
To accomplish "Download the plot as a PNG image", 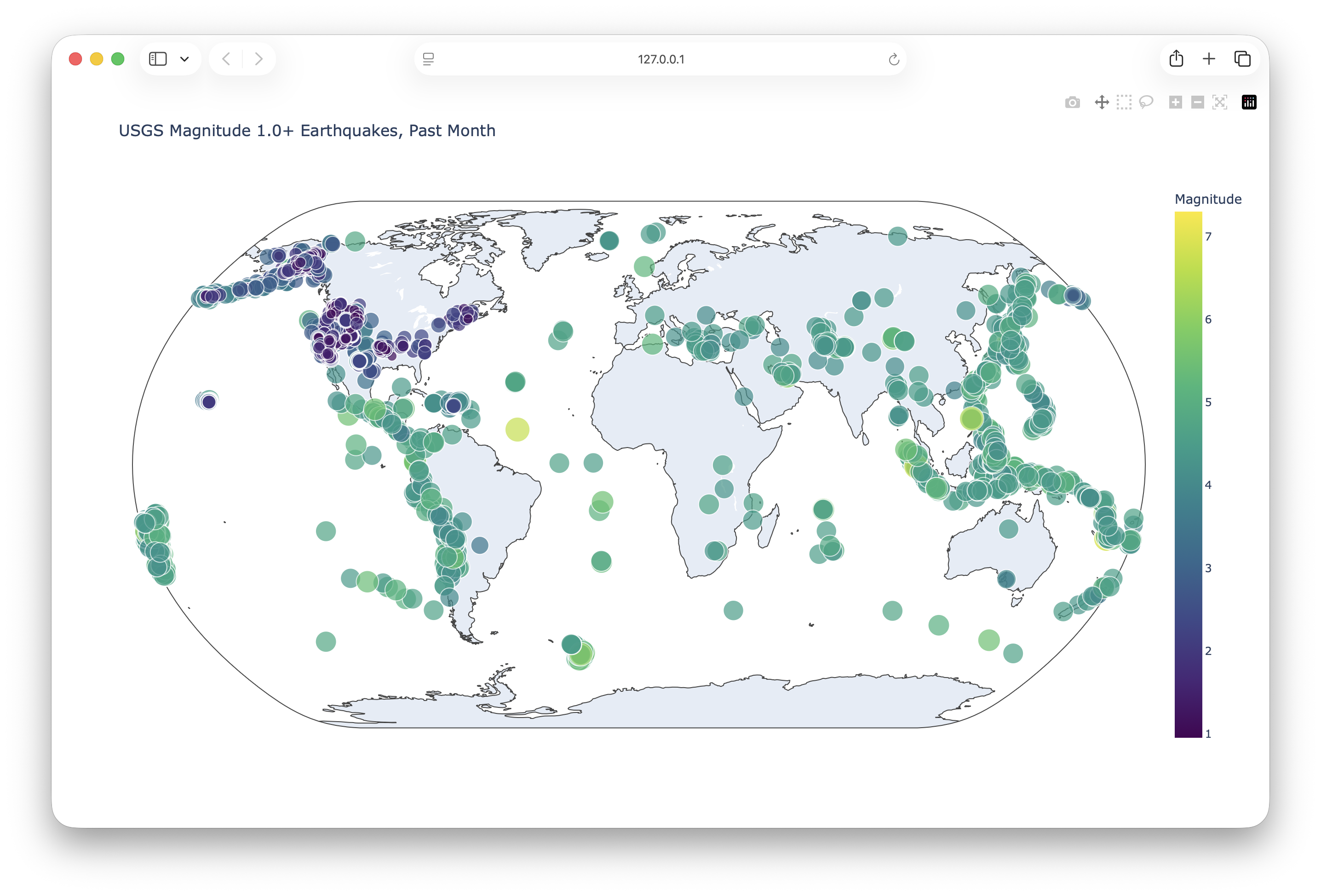I will 1072,102.
